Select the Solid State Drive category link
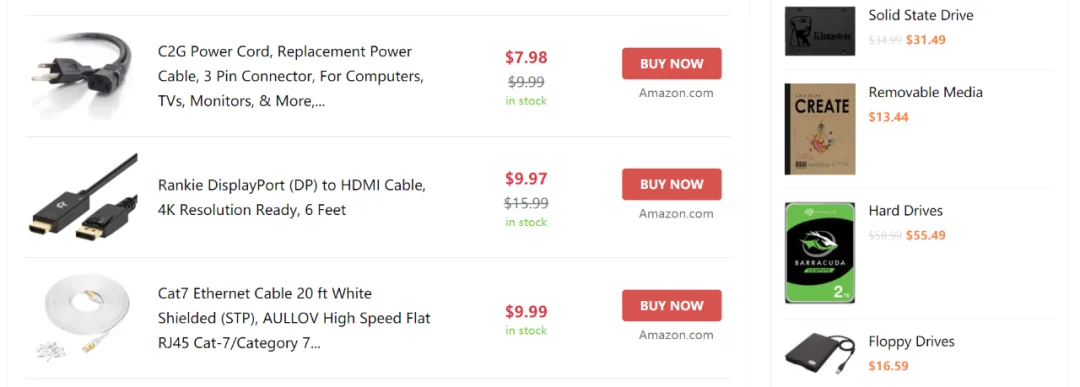 coord(921,15)
